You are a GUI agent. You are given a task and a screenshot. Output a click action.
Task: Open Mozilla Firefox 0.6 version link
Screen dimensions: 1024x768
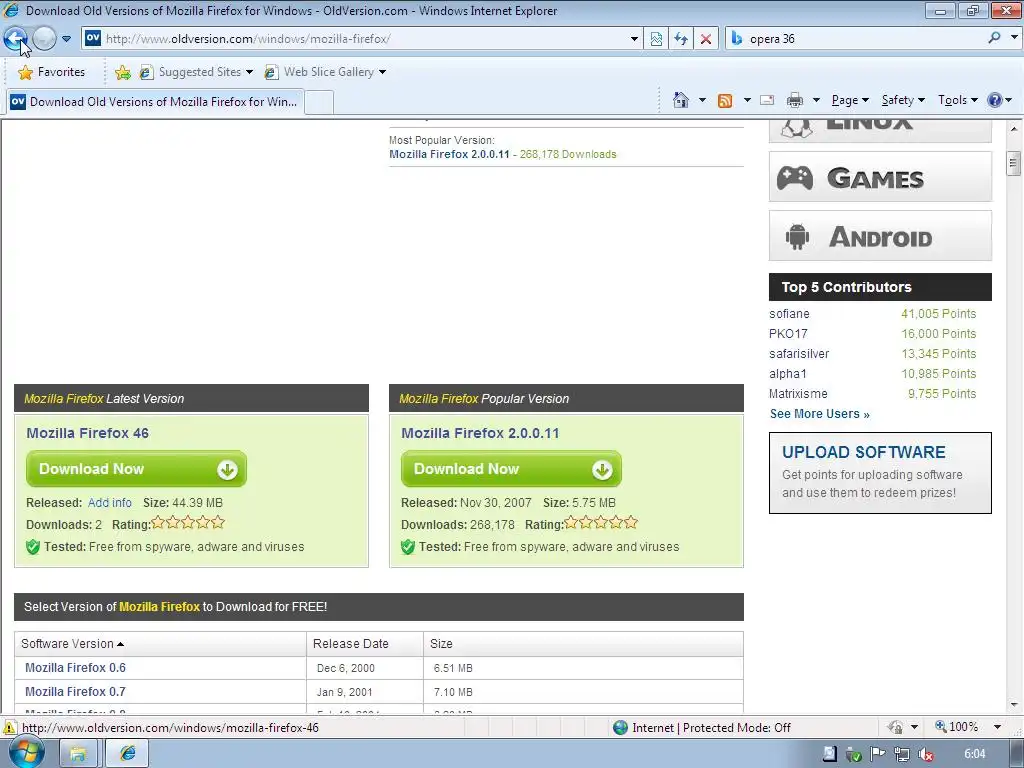coord(75,668)
